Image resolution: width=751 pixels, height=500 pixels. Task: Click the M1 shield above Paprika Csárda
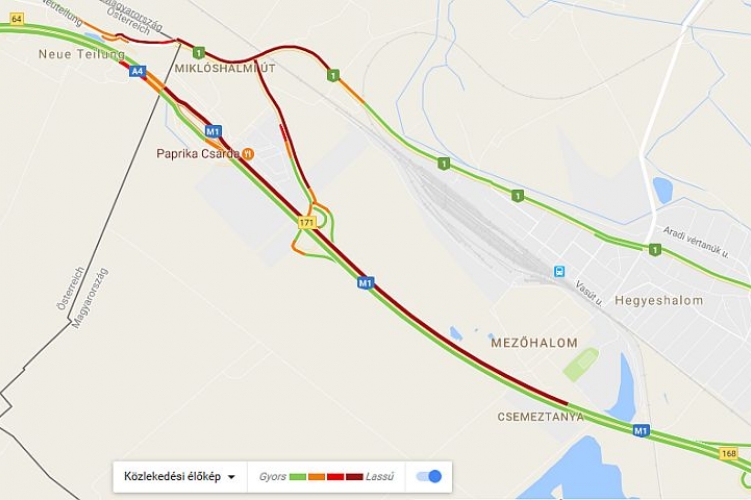(x=213, y=132)
